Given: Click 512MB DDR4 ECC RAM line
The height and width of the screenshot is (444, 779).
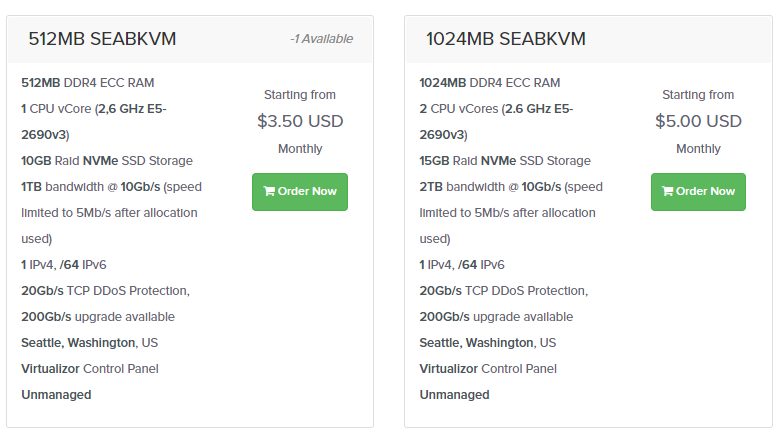Looking at the screenshot, I should [x=87, y=83].
